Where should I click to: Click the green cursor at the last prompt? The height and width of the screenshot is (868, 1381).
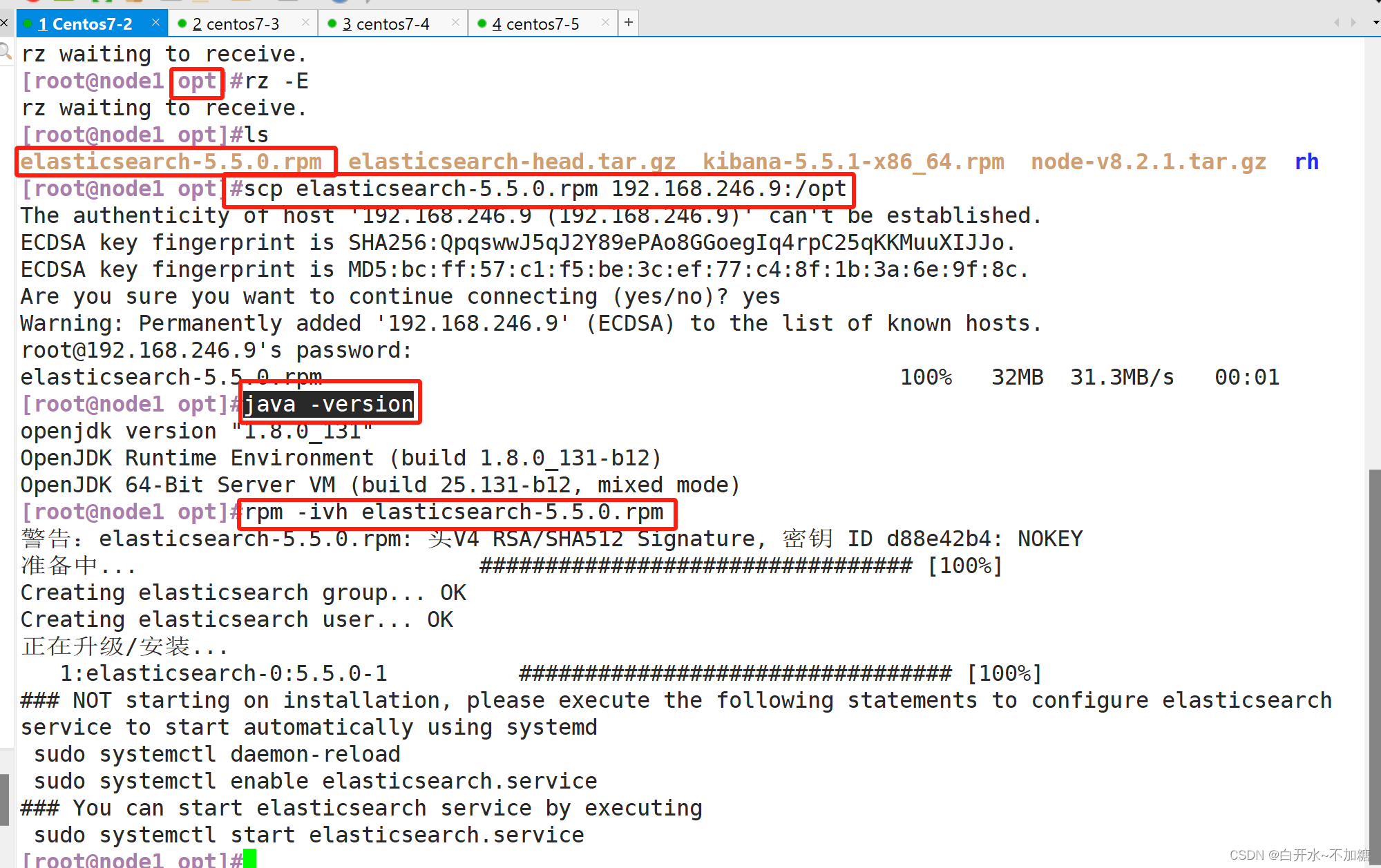click(x=249, y=859)
